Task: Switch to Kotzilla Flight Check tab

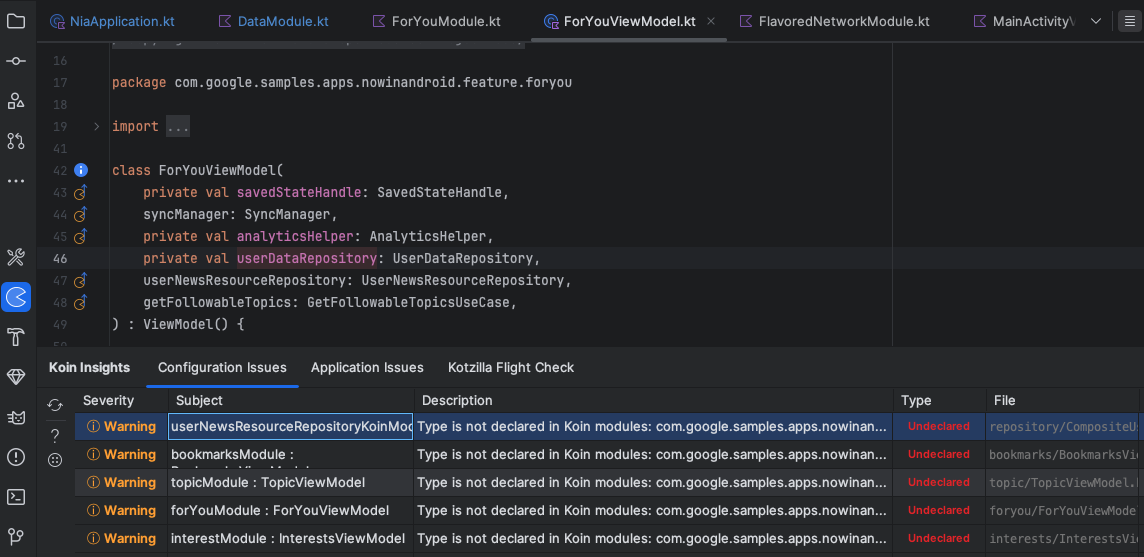Action: tap(511, 367)
